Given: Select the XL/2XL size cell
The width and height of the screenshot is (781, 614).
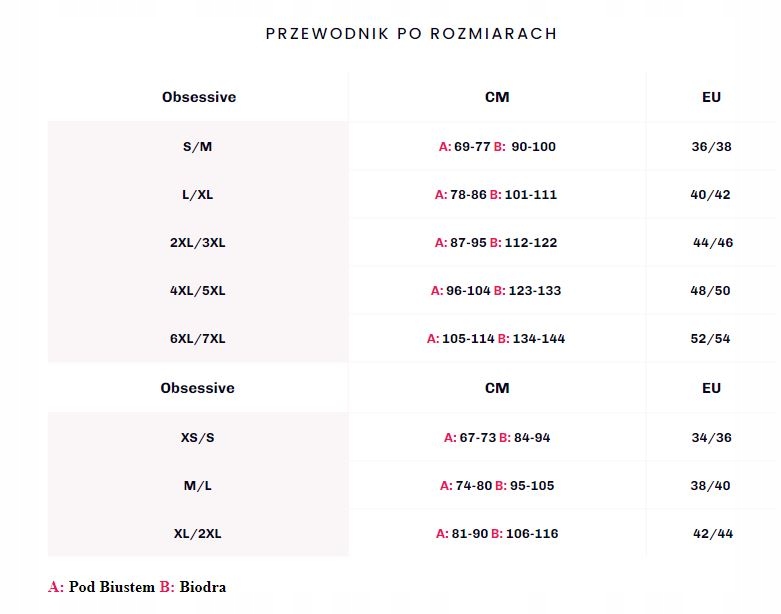Looking at the screenshot, I should point(198,533).
